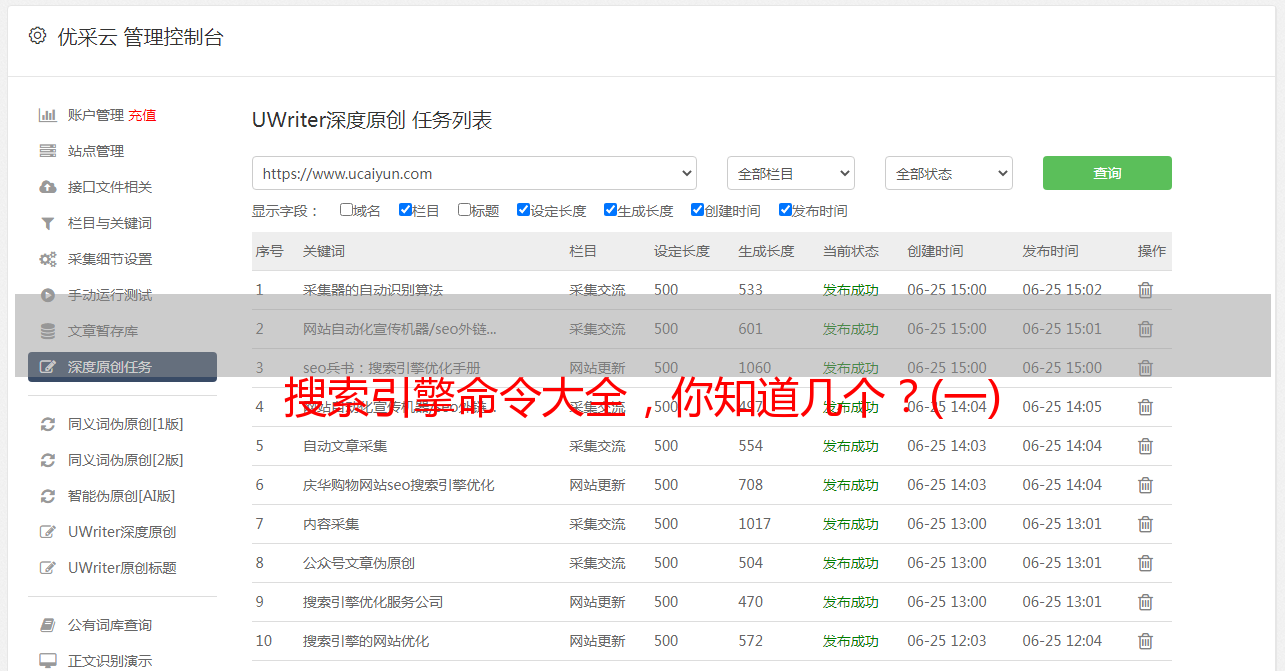Click keyword 搜索引擎的网站优化
Screen dimensions: 1285x671
pyautogui.click(x=366, y=641)
